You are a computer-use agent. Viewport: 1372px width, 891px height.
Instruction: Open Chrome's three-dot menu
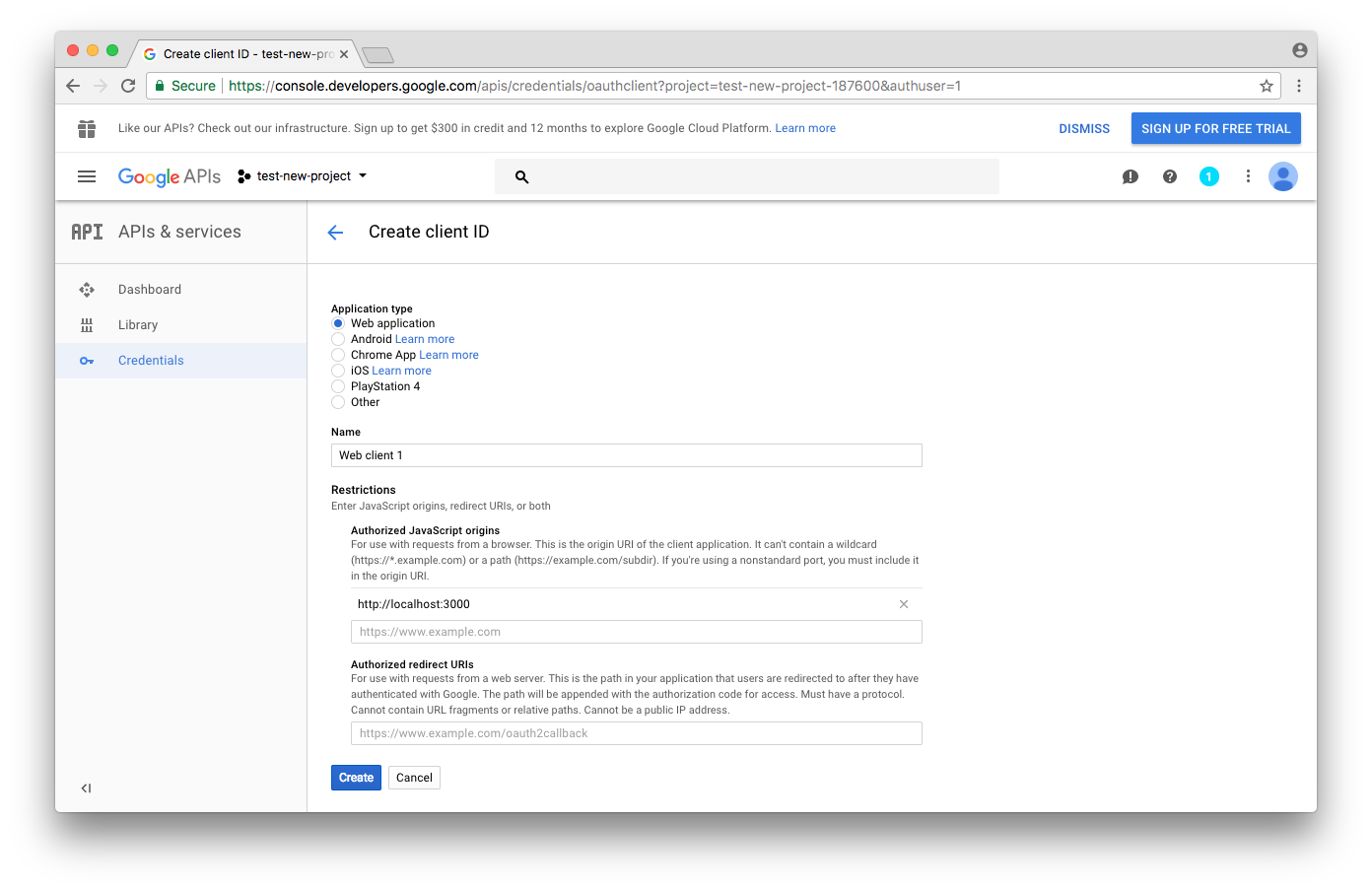[x=1299, y=86]
